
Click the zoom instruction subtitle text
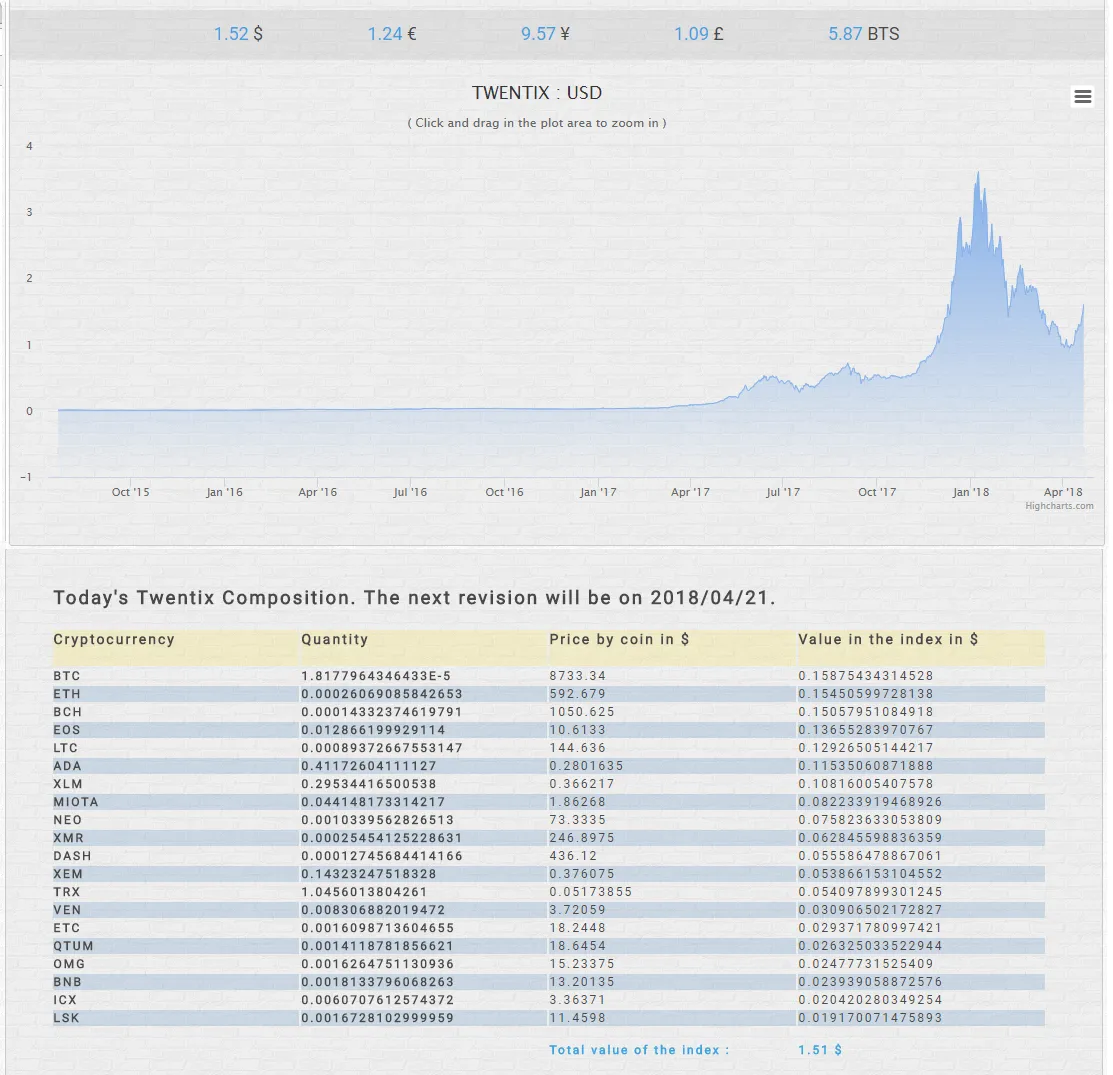tap(537, 122)
